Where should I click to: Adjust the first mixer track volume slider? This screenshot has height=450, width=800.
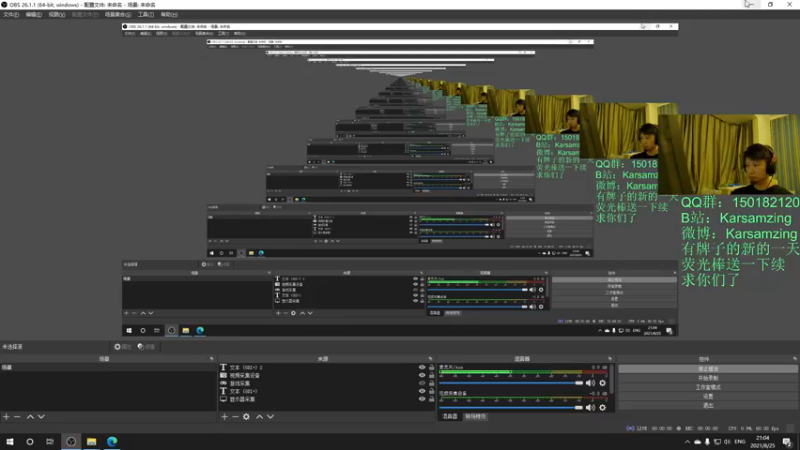click(x=511, y=383)
